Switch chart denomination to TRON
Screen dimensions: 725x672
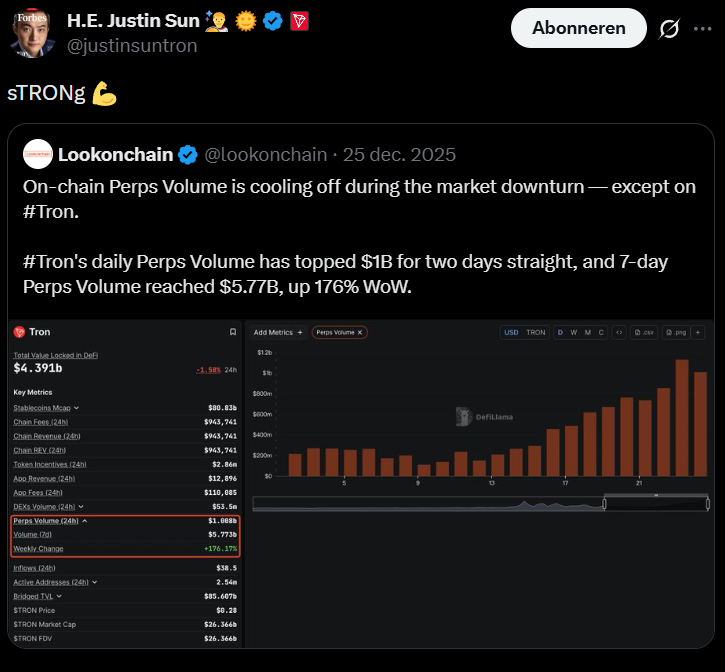536,332
